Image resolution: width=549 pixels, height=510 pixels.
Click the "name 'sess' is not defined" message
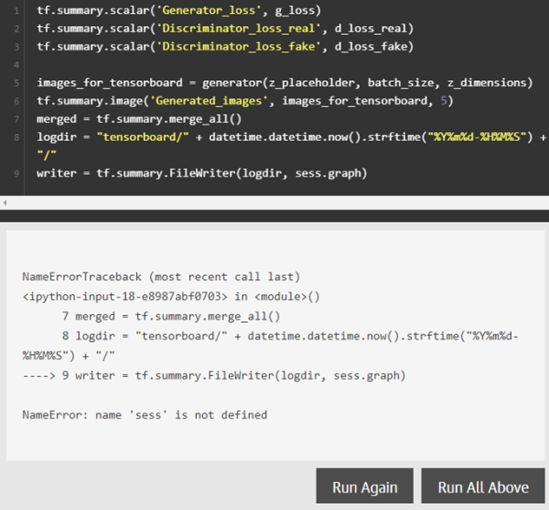(x=181, y=415)
